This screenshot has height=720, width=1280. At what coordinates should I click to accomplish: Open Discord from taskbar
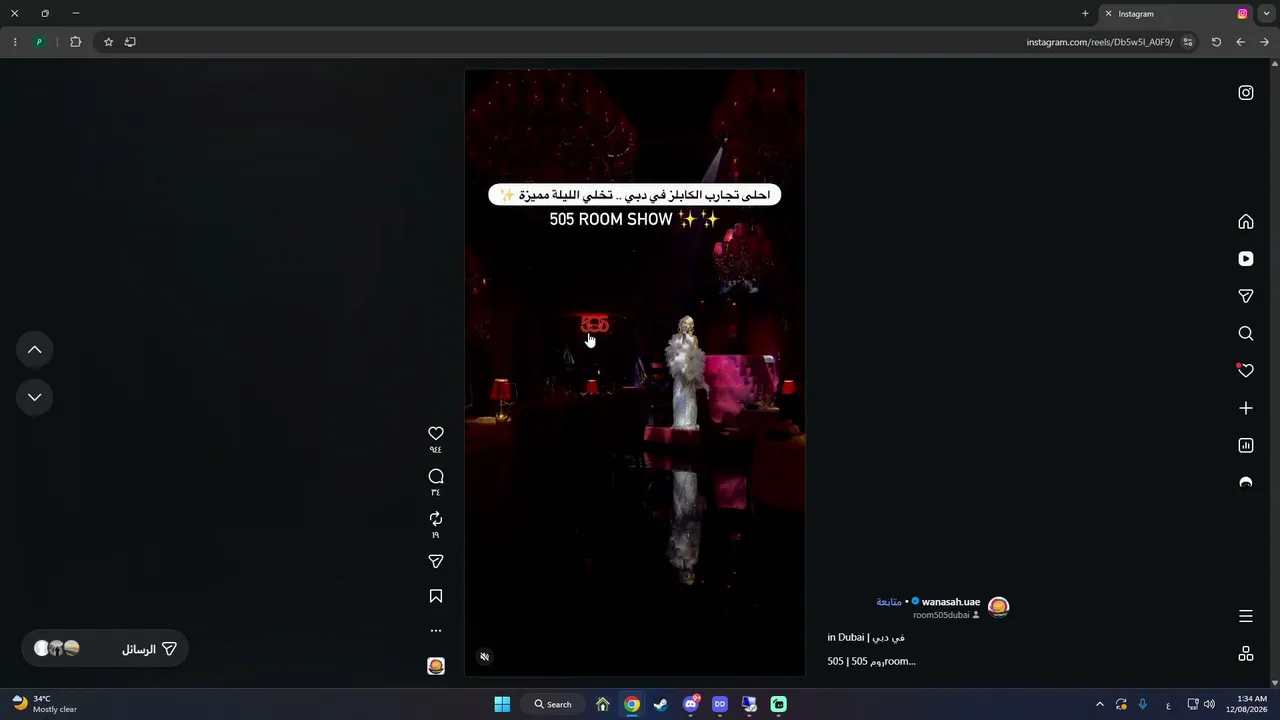[690, 704]
